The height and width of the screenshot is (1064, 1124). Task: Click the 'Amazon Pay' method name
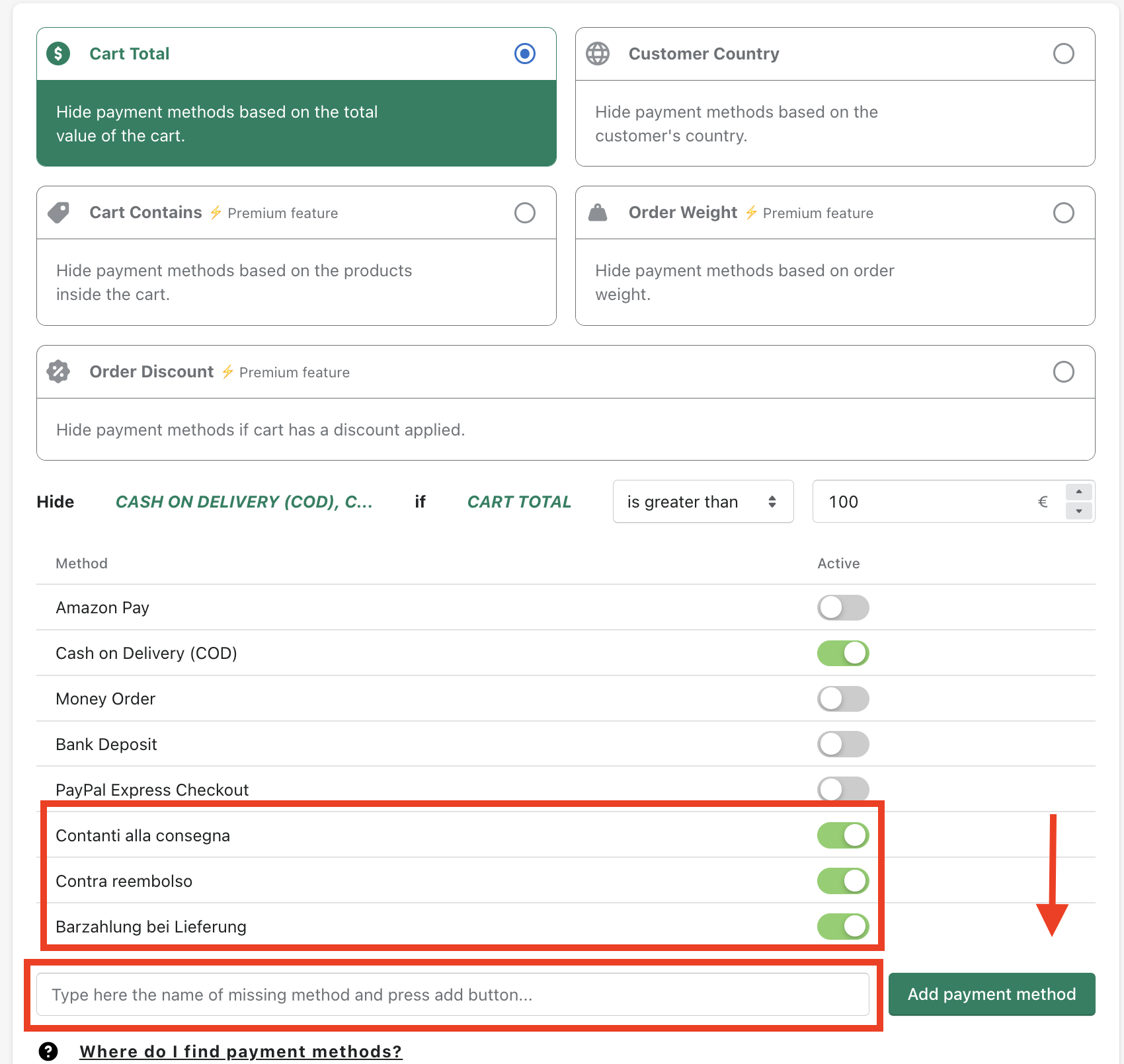102,607
